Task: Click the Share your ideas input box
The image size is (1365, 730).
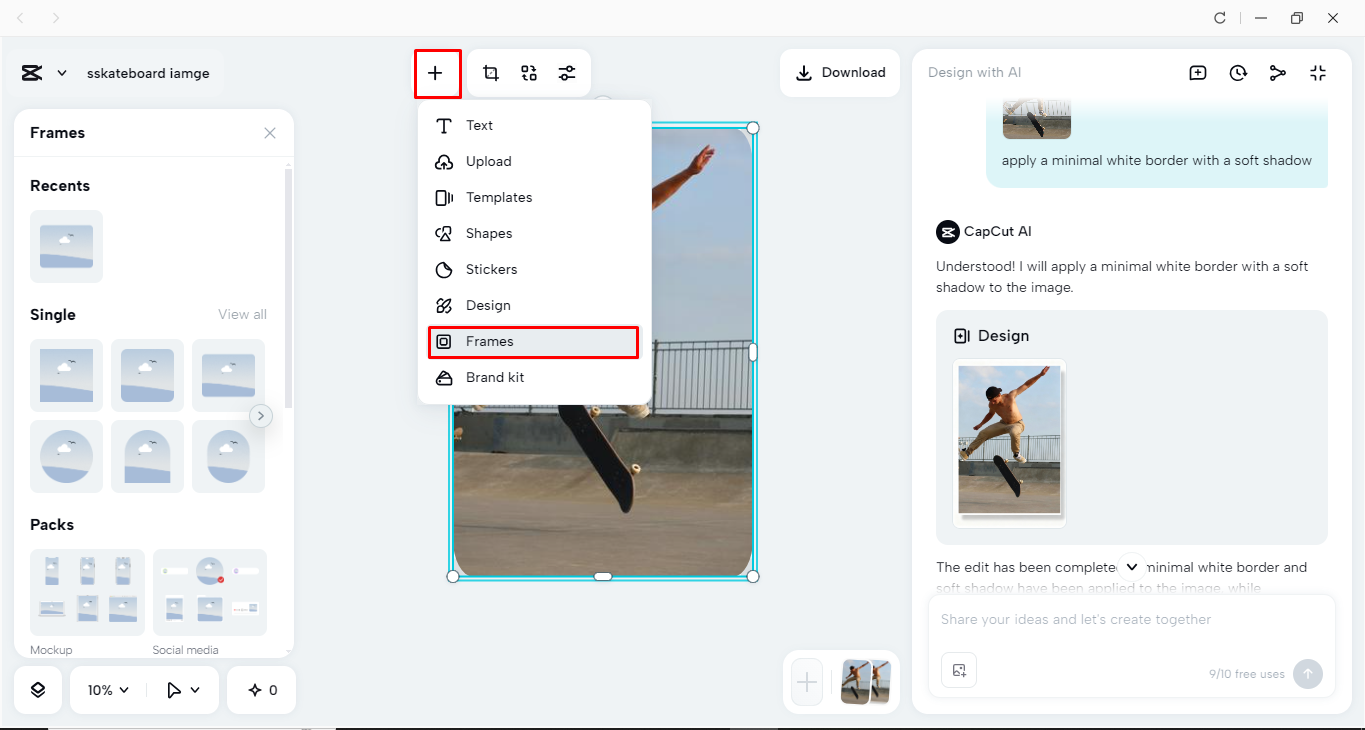Action: (x=1132, y=620)
